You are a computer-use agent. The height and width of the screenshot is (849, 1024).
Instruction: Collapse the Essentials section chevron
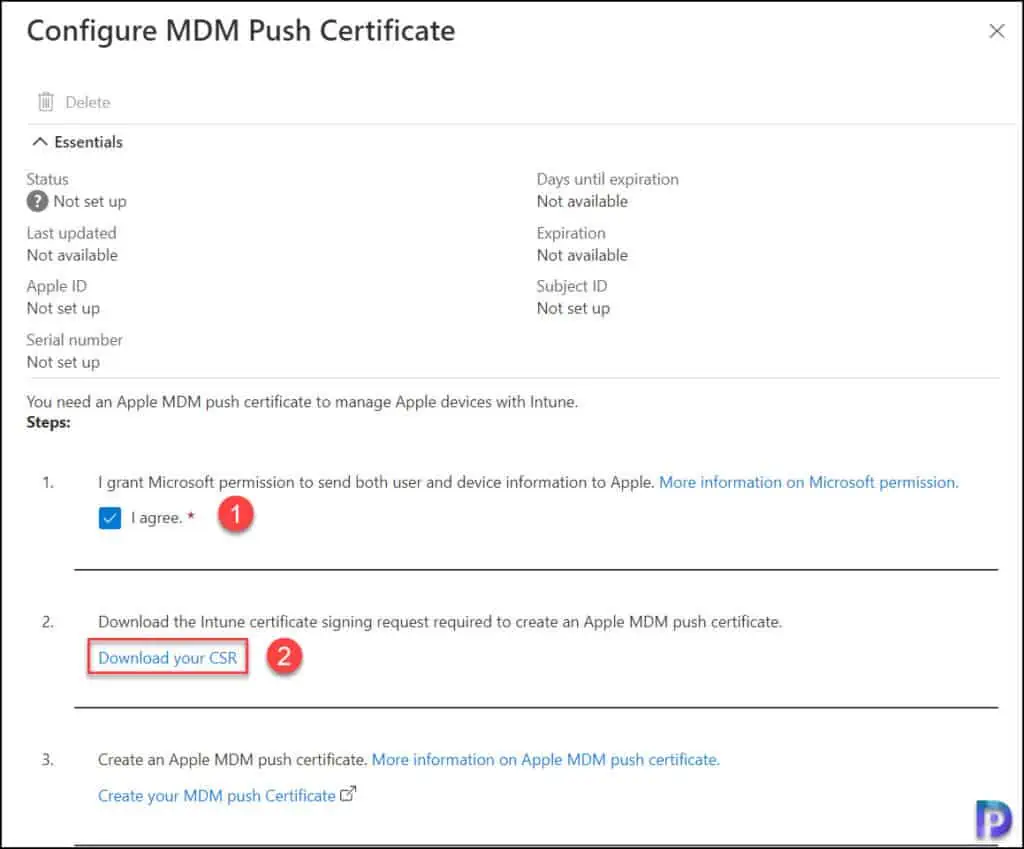pos(40,142)
